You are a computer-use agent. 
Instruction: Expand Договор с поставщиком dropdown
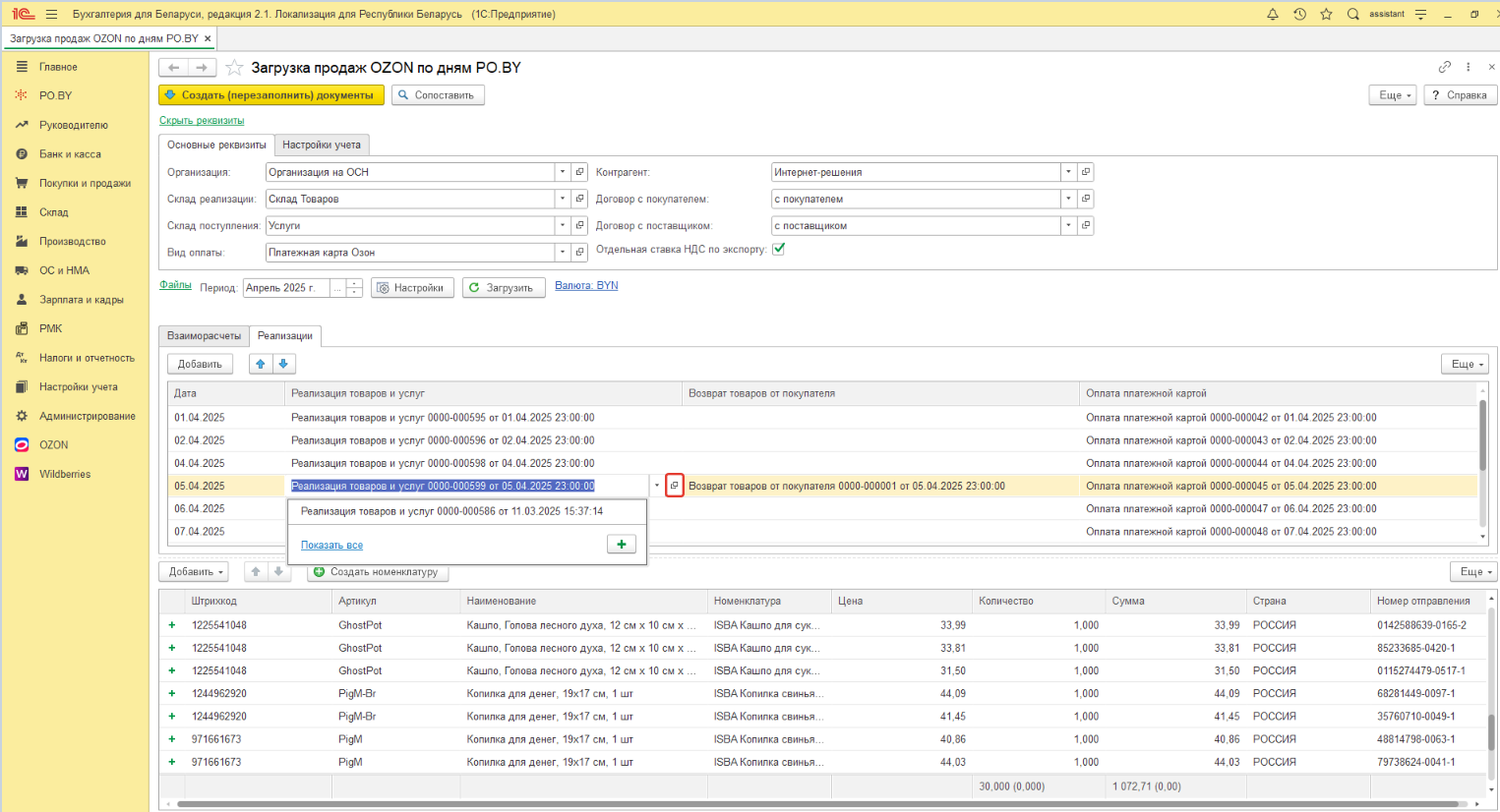(1068, 226)
